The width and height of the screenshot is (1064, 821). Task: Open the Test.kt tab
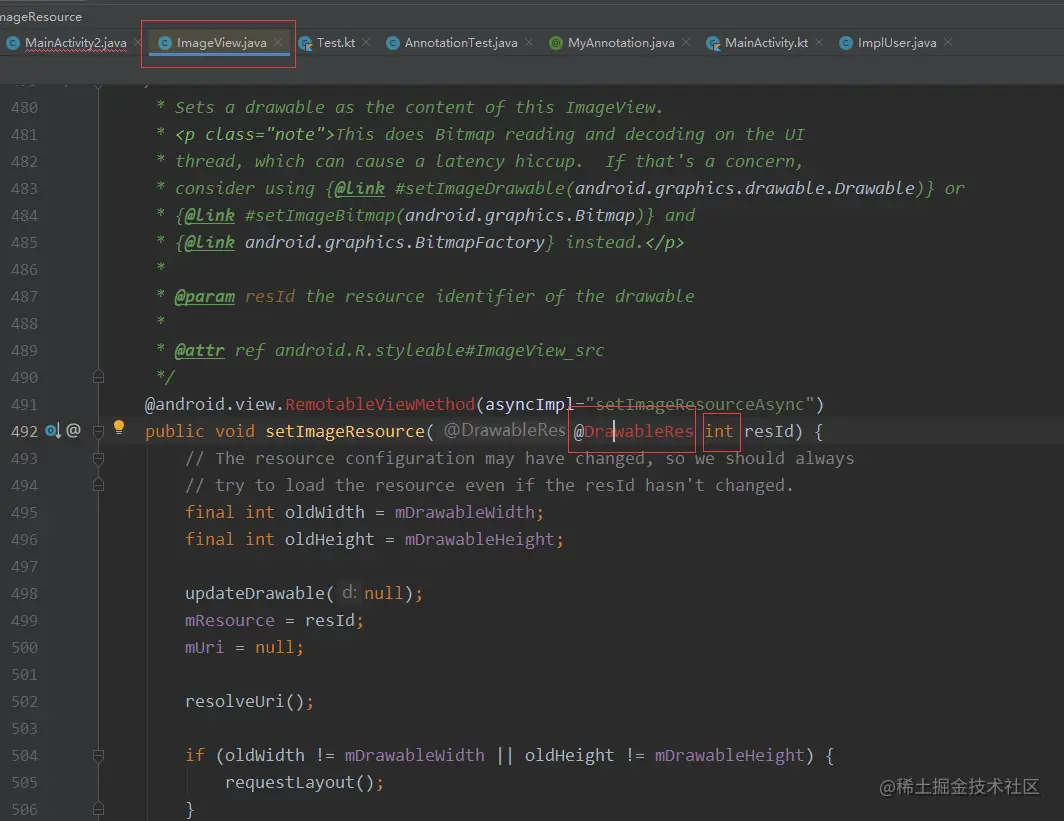point(335,43)
